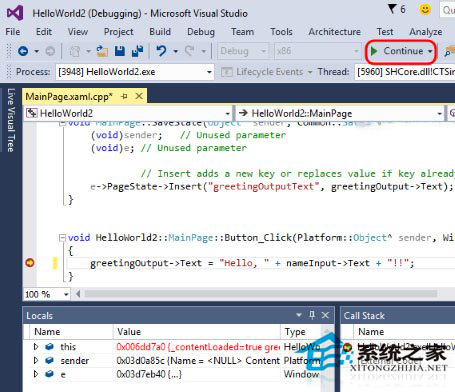The height and width of the screenshot is (392, 455).
Task: Open the Locals panel options dropdown
Action: coord(299,315)
